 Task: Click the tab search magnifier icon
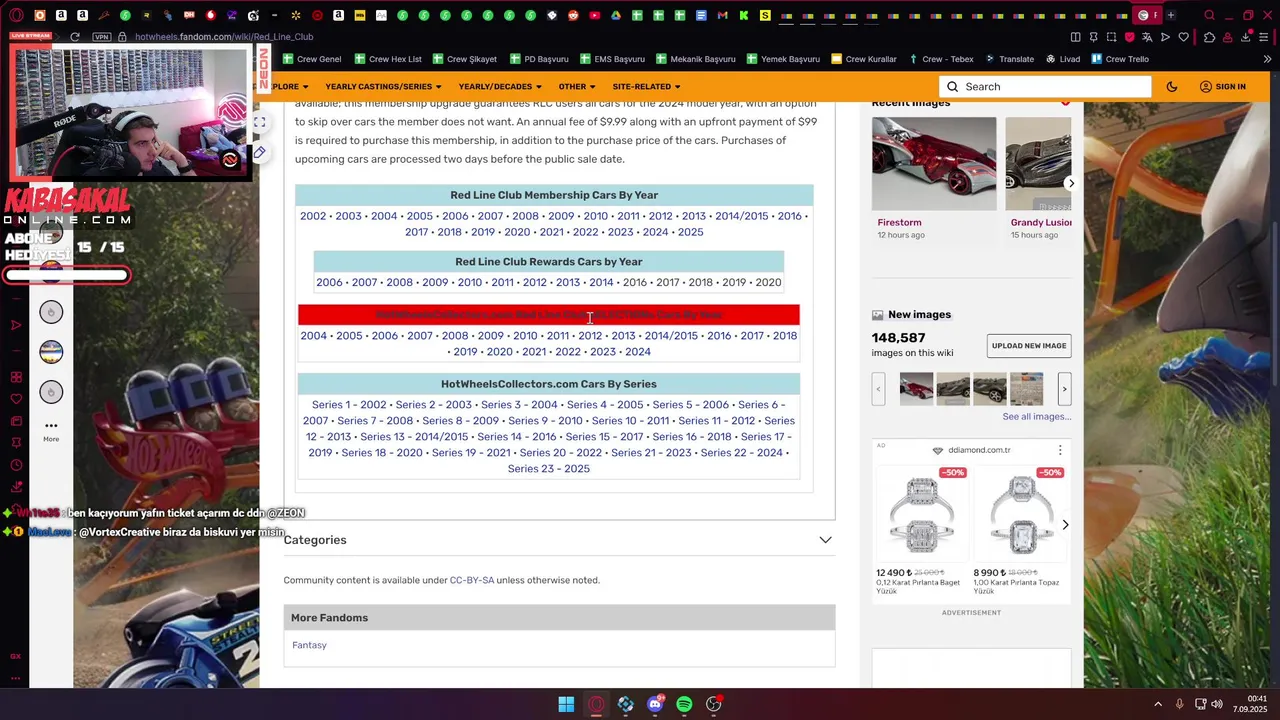[x=1209, y=15]
